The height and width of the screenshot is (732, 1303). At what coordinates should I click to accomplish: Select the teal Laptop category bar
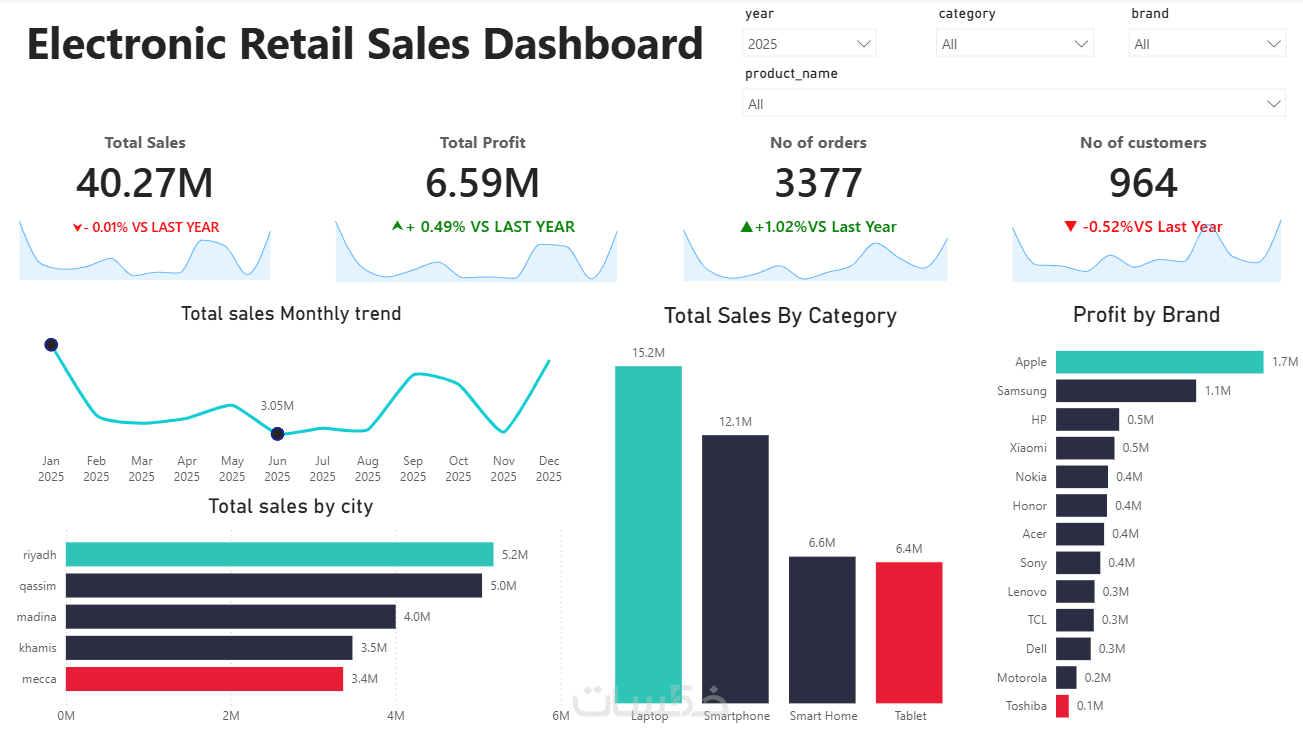coord(648,534)
